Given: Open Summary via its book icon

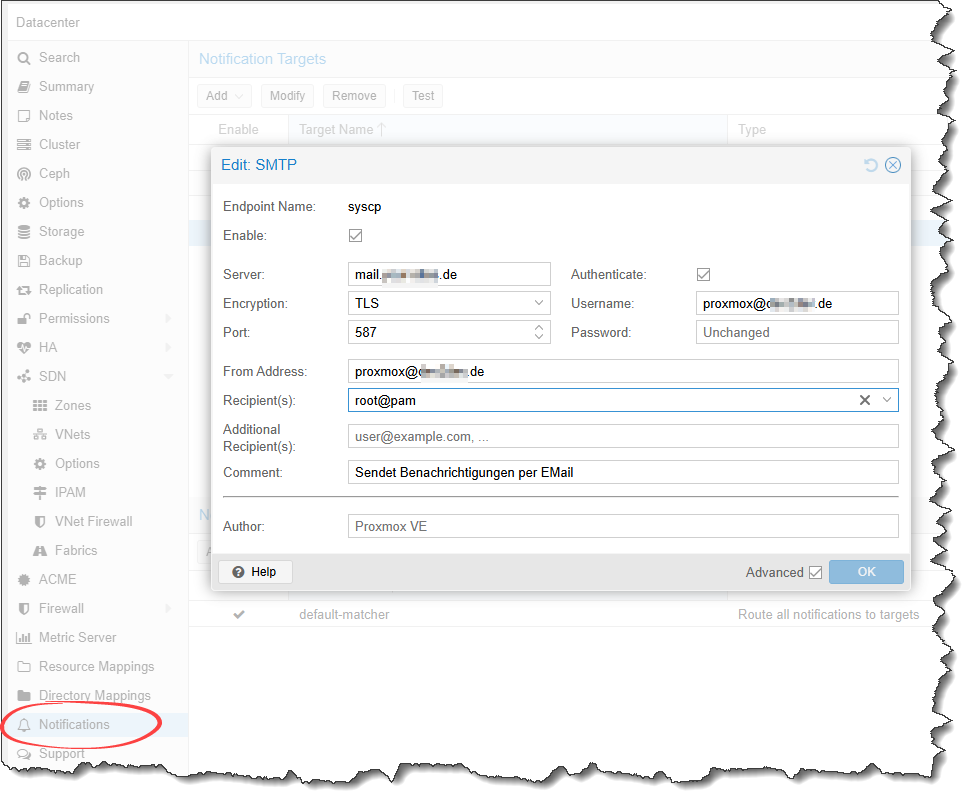Looking at the screenshot, I should 24,87.
